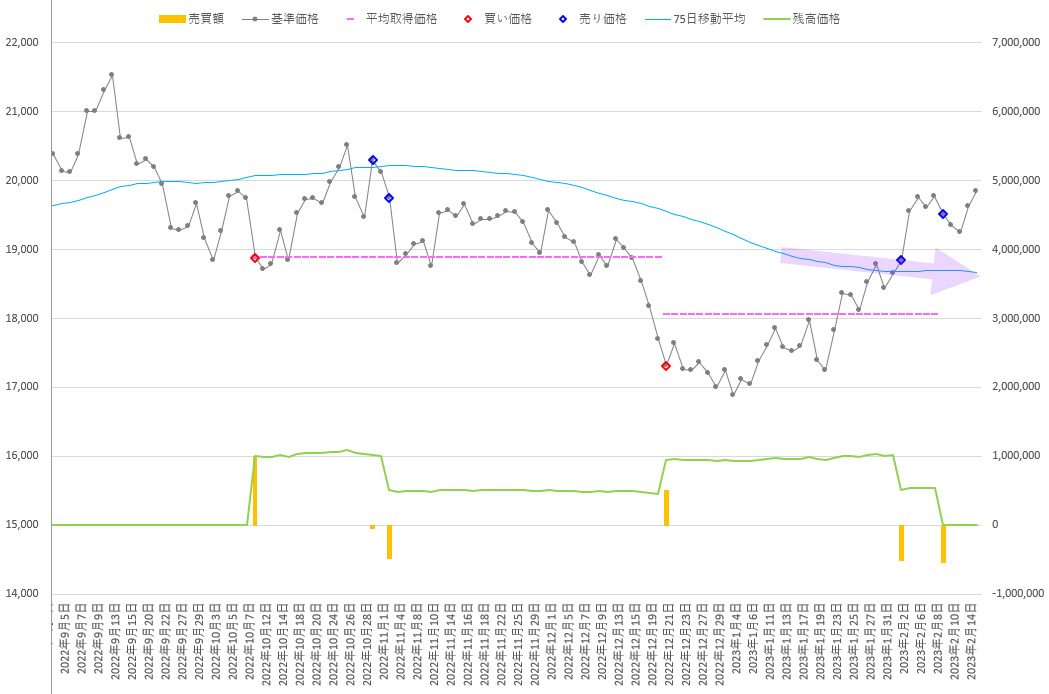Click the 2022年12月9日 date label
Viewport: 1049px width, 694px height.
(x=602, y=641)
